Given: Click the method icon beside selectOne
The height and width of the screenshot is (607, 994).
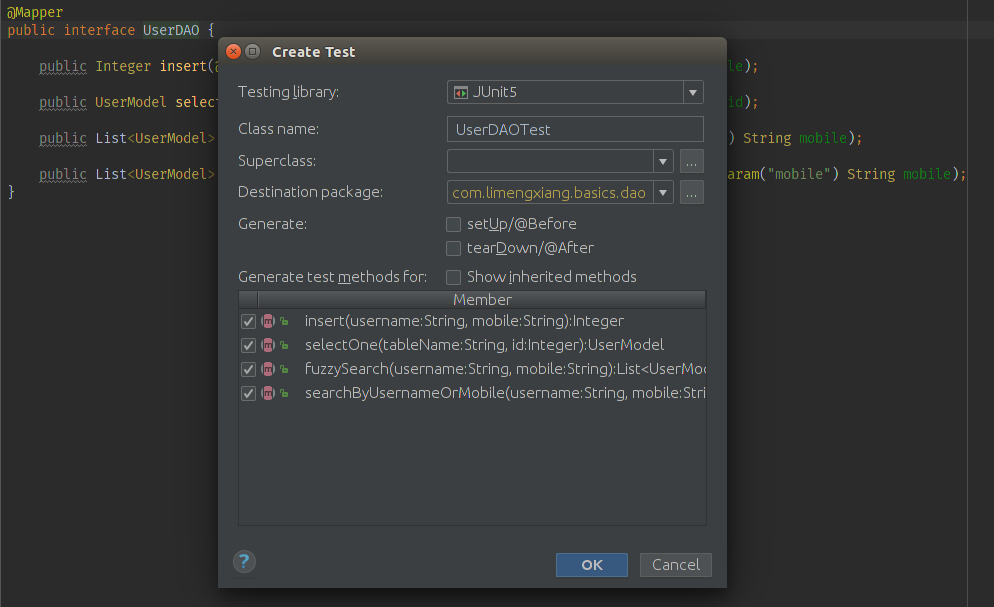Looking at the screenshot, I should pos(268,345).
